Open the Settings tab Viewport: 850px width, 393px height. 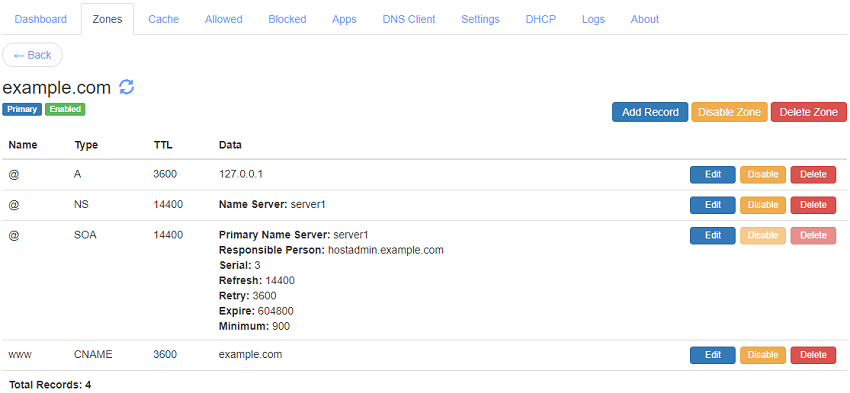pyautogui.click(x=480, y=19)
